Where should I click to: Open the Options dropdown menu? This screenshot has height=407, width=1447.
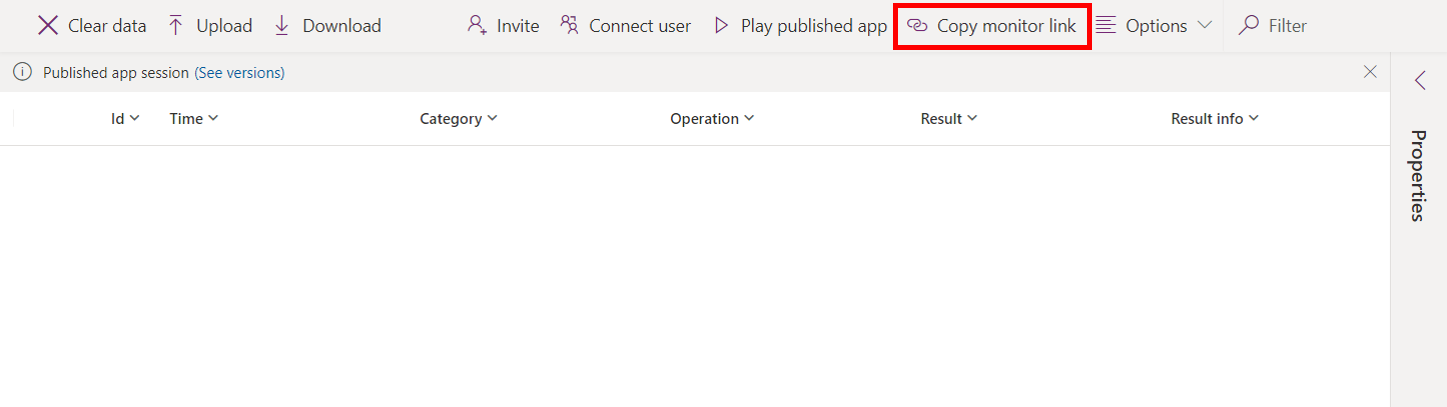[x=1153, y=26]
